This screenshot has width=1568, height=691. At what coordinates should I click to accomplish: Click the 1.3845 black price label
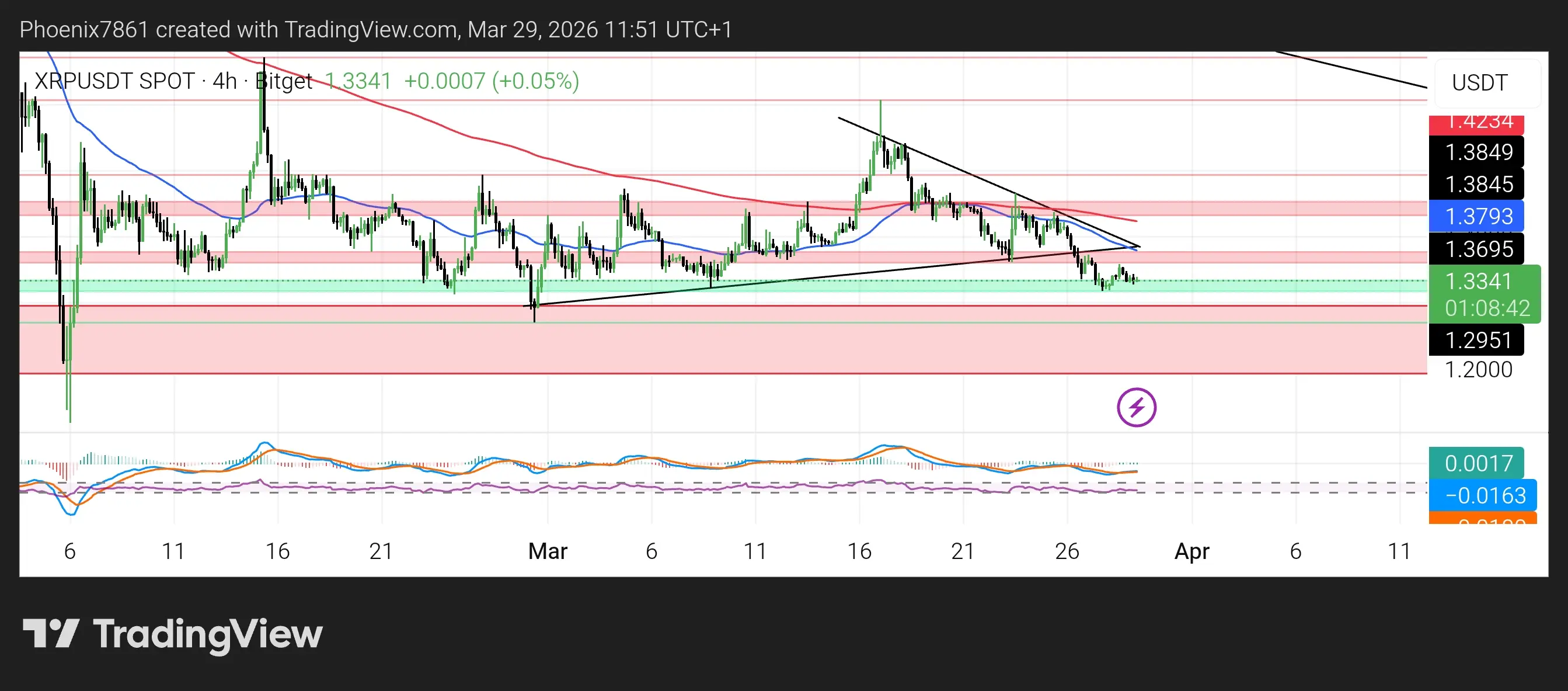pos(1476,184)
